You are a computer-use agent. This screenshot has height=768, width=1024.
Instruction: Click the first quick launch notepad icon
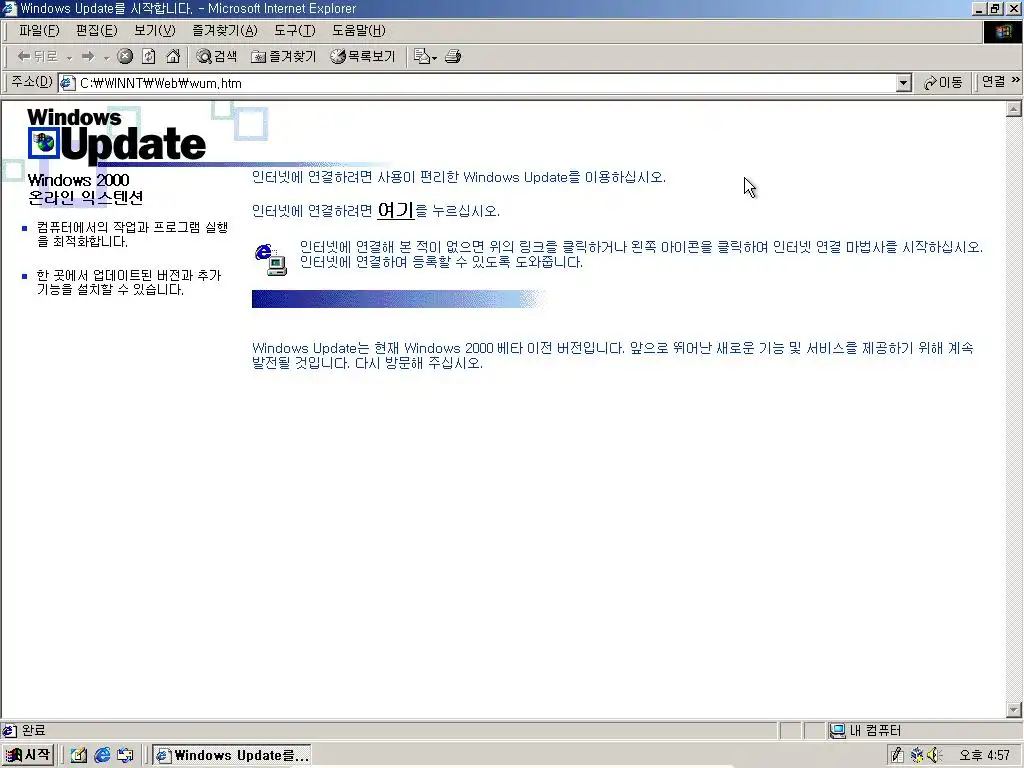click(79, 756)
